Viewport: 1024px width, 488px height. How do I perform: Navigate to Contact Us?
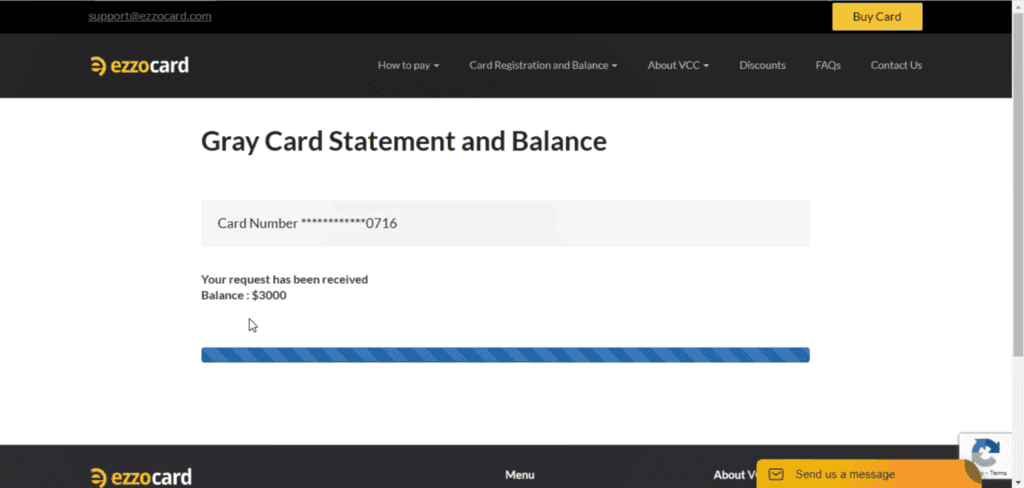(x=896, y=65)
